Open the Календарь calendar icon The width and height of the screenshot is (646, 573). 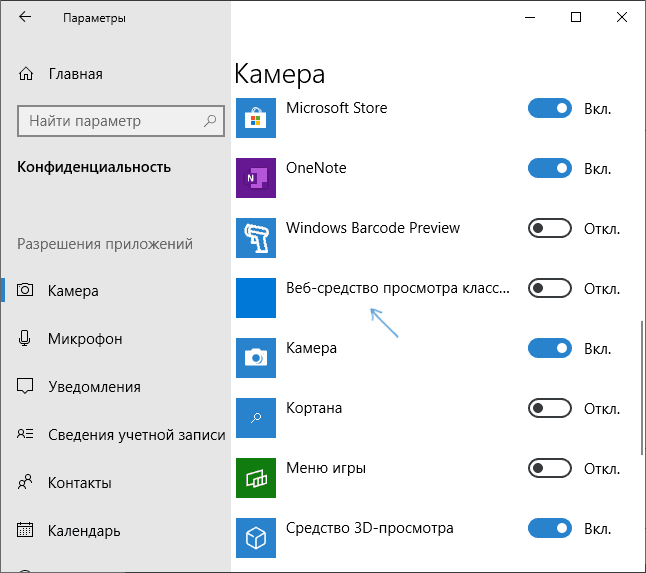(x=25, y=530)
